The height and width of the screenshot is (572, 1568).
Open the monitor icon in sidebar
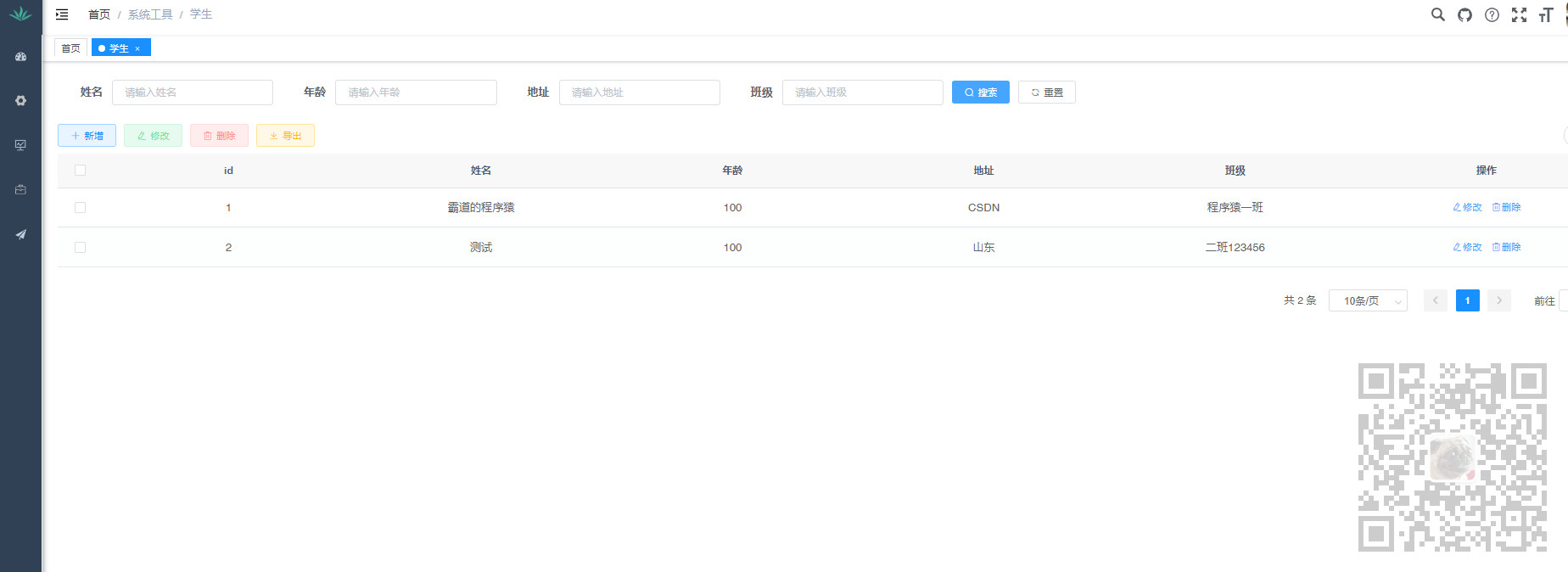click(20, 145)
